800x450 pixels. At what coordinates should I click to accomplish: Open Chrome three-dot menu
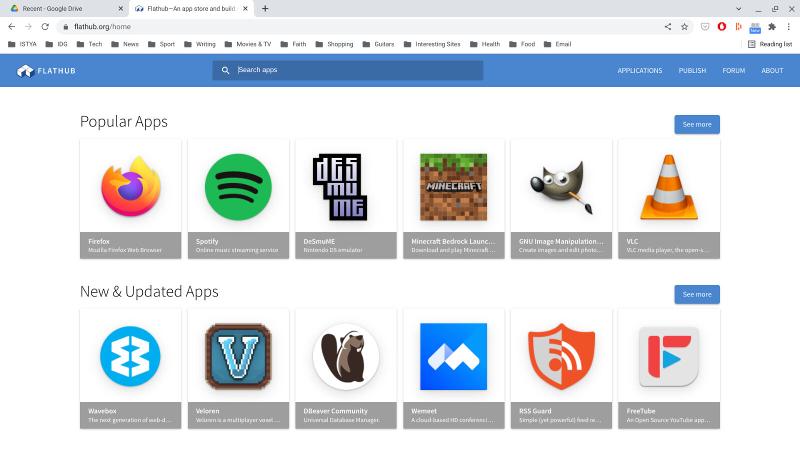(x=789, y=27)
